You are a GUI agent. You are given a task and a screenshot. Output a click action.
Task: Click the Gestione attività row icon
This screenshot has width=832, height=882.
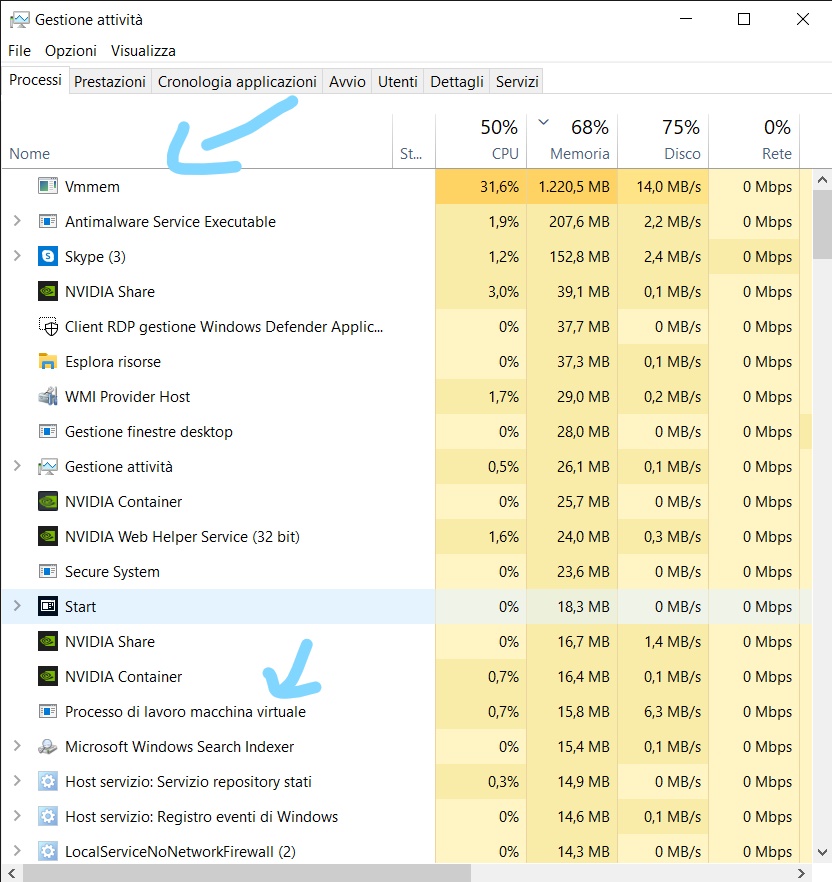[x=48, y=466]
